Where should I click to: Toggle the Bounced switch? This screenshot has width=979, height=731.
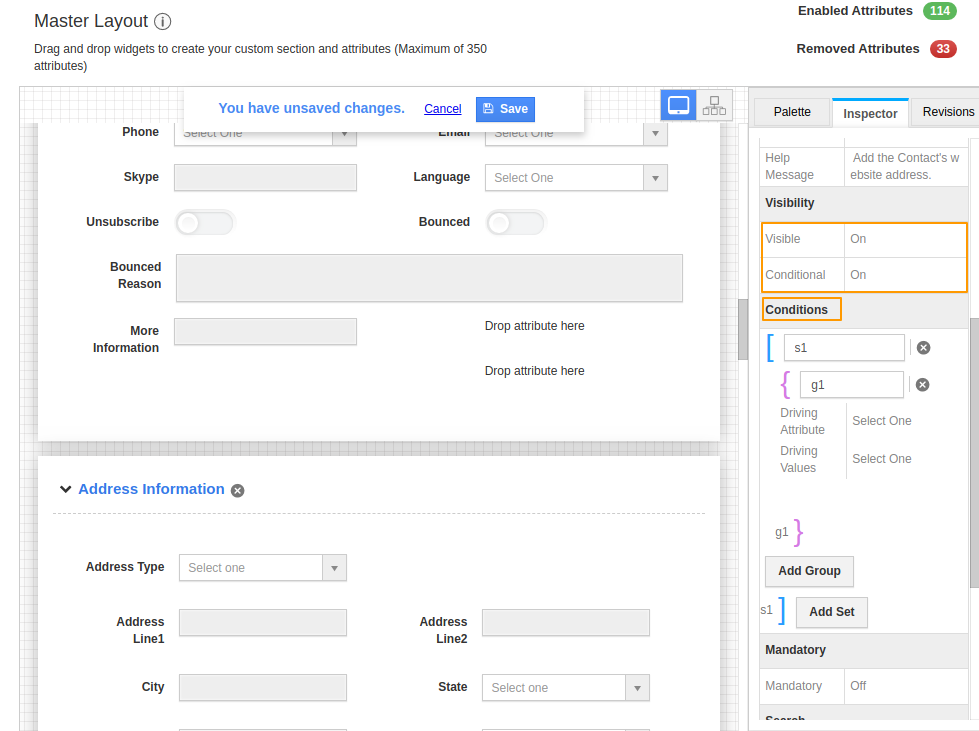pos(515,222)
